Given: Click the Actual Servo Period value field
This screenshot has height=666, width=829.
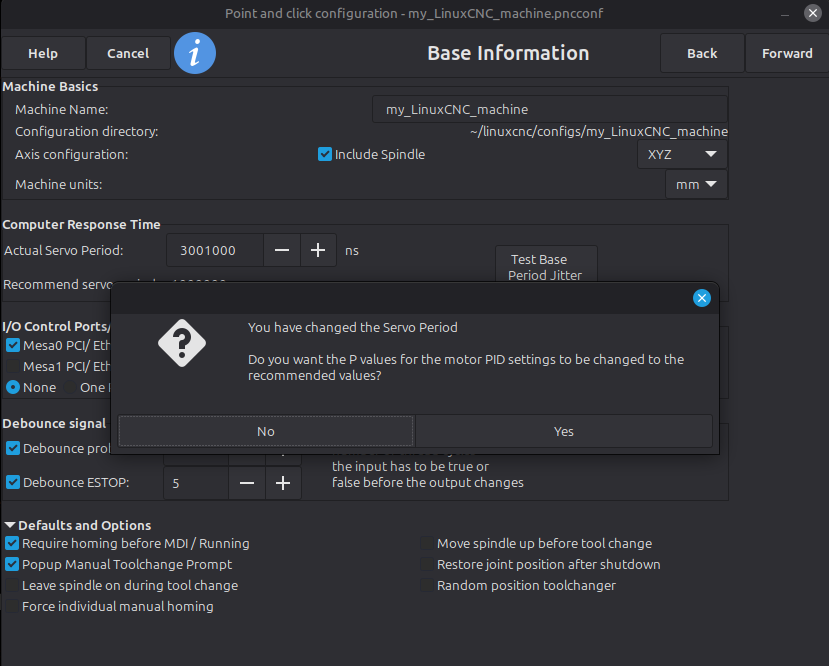Looking at the screenshot, I should [x=215, y=251].
